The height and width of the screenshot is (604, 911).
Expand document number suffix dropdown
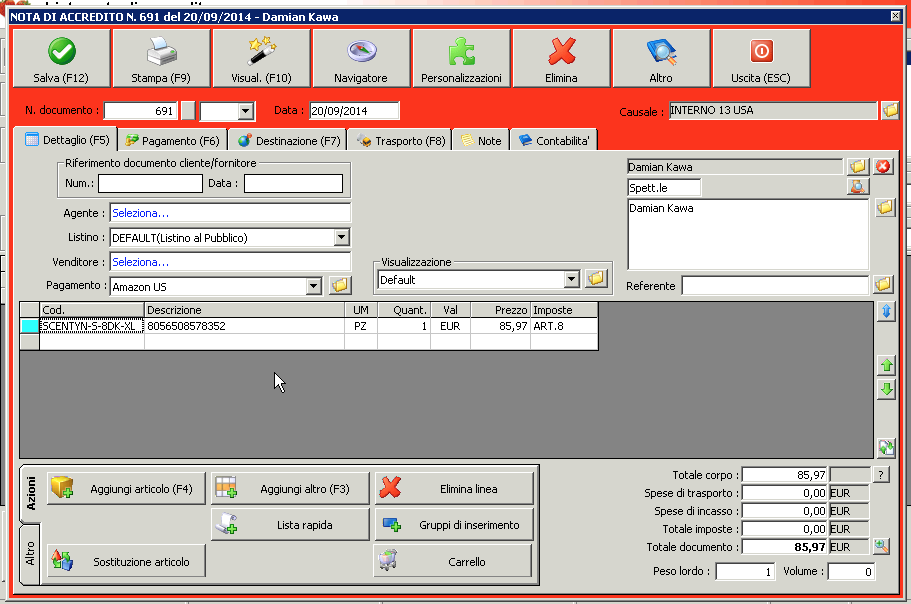tap(246, 110)
